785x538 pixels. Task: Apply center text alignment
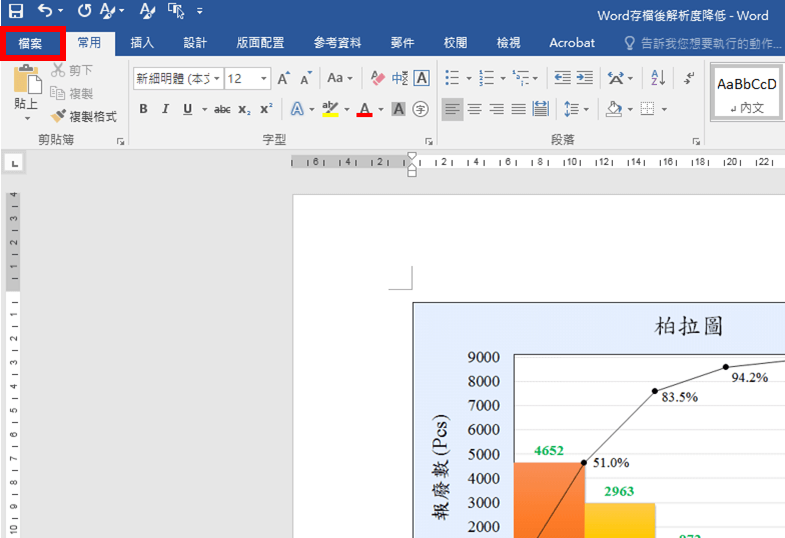475,109
